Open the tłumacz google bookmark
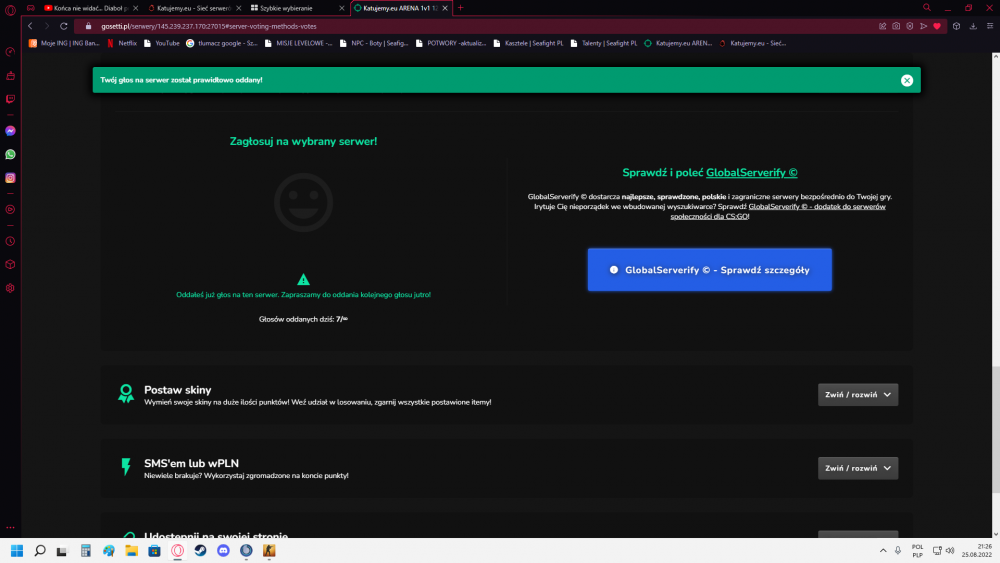 pyautogui.click(x=222, y=43)
